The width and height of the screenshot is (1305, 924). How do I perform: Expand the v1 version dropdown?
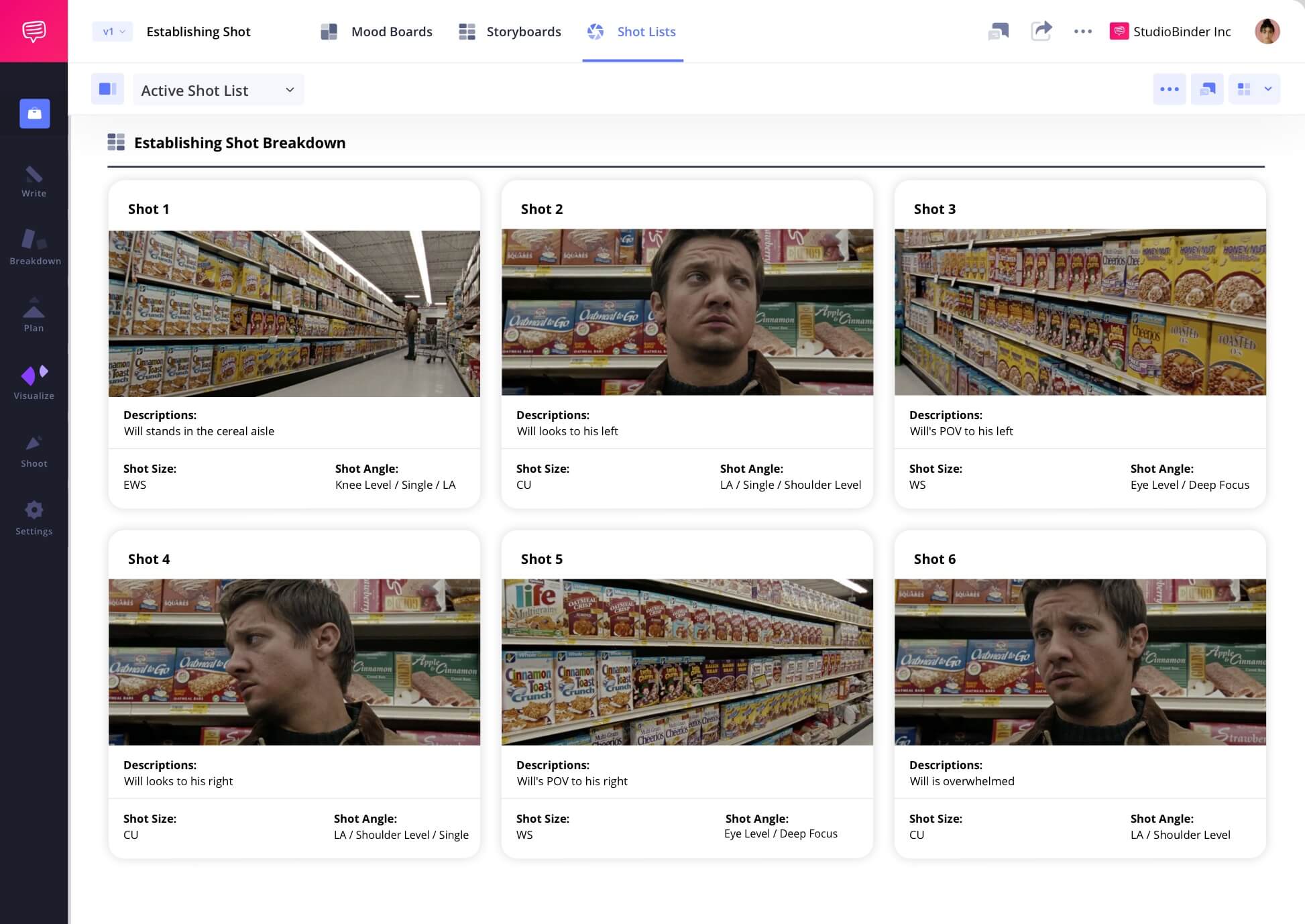[x=113, y=32]
